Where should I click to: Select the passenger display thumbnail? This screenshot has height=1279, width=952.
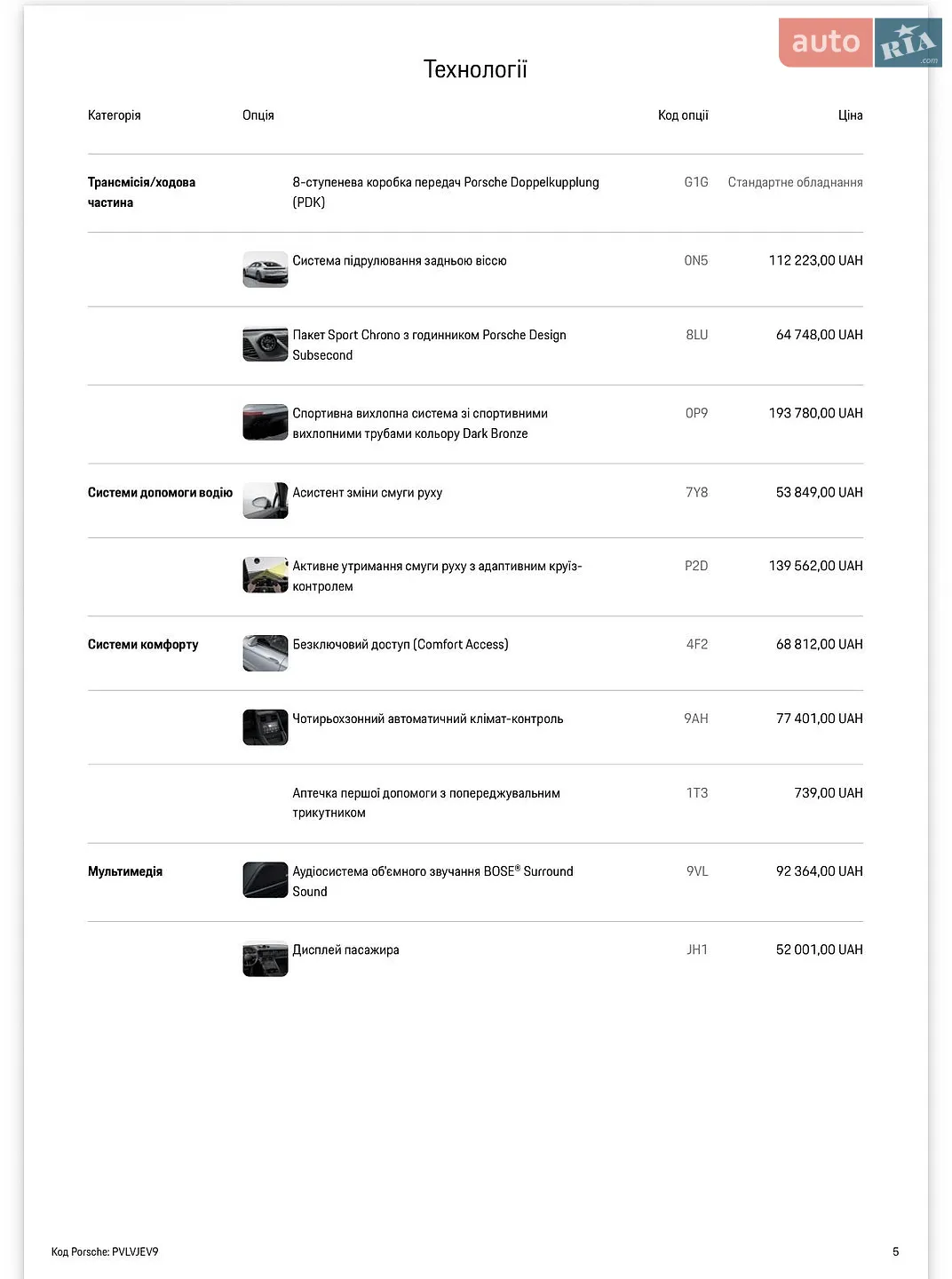[x=266, y=959]
